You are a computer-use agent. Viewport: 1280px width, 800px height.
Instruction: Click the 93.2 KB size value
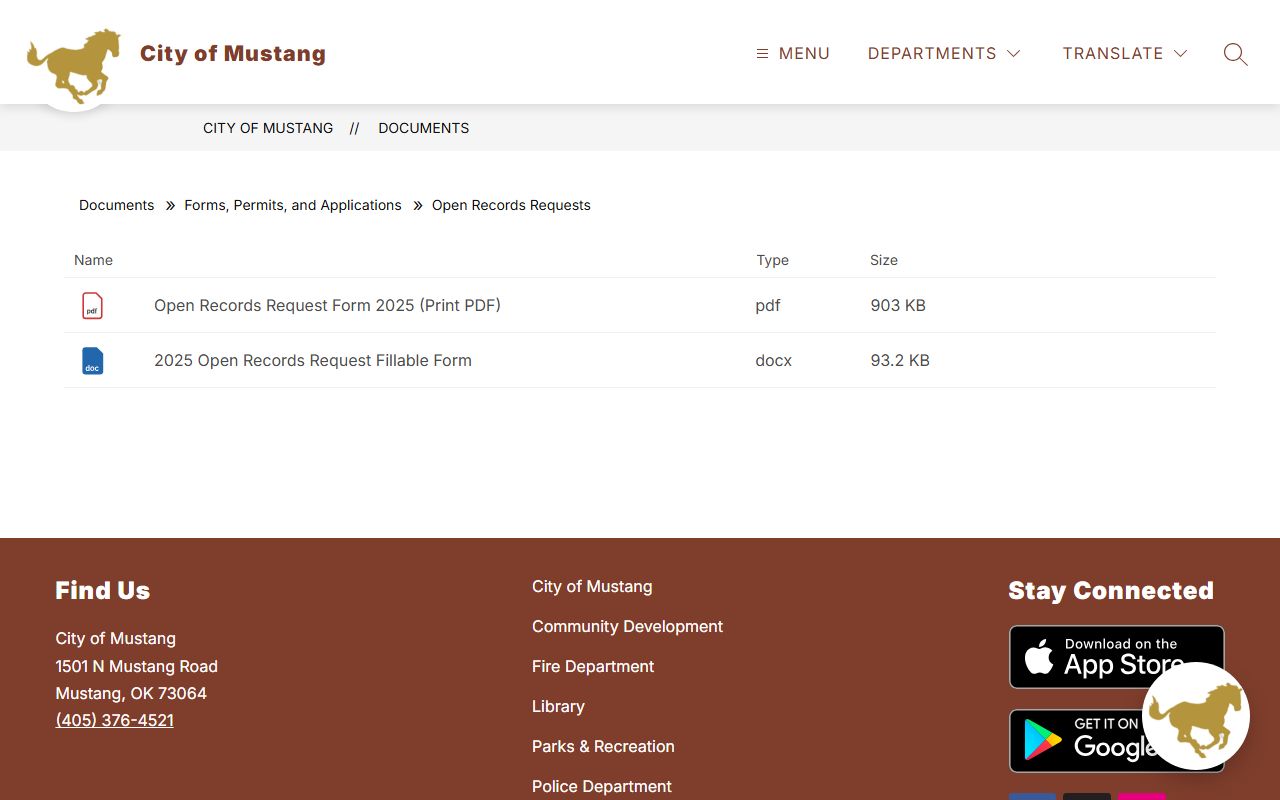(900, 360)
